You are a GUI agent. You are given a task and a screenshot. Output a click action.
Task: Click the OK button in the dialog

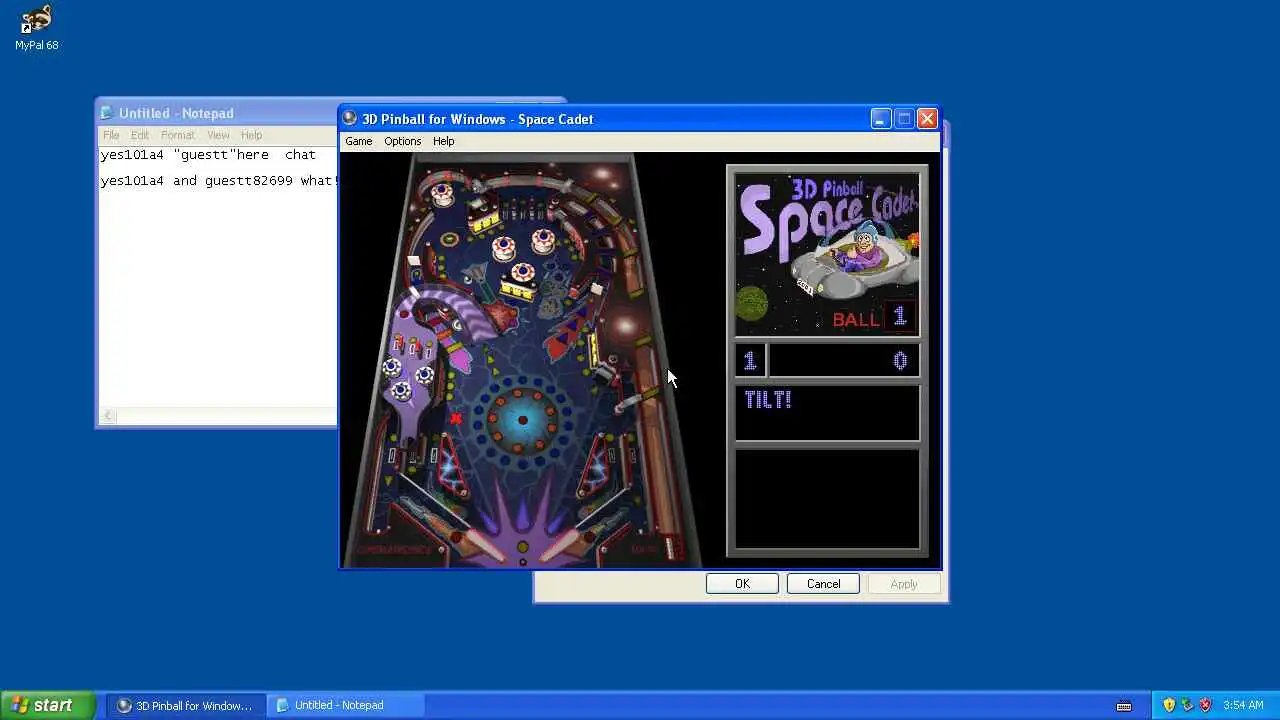coord(742,584)
